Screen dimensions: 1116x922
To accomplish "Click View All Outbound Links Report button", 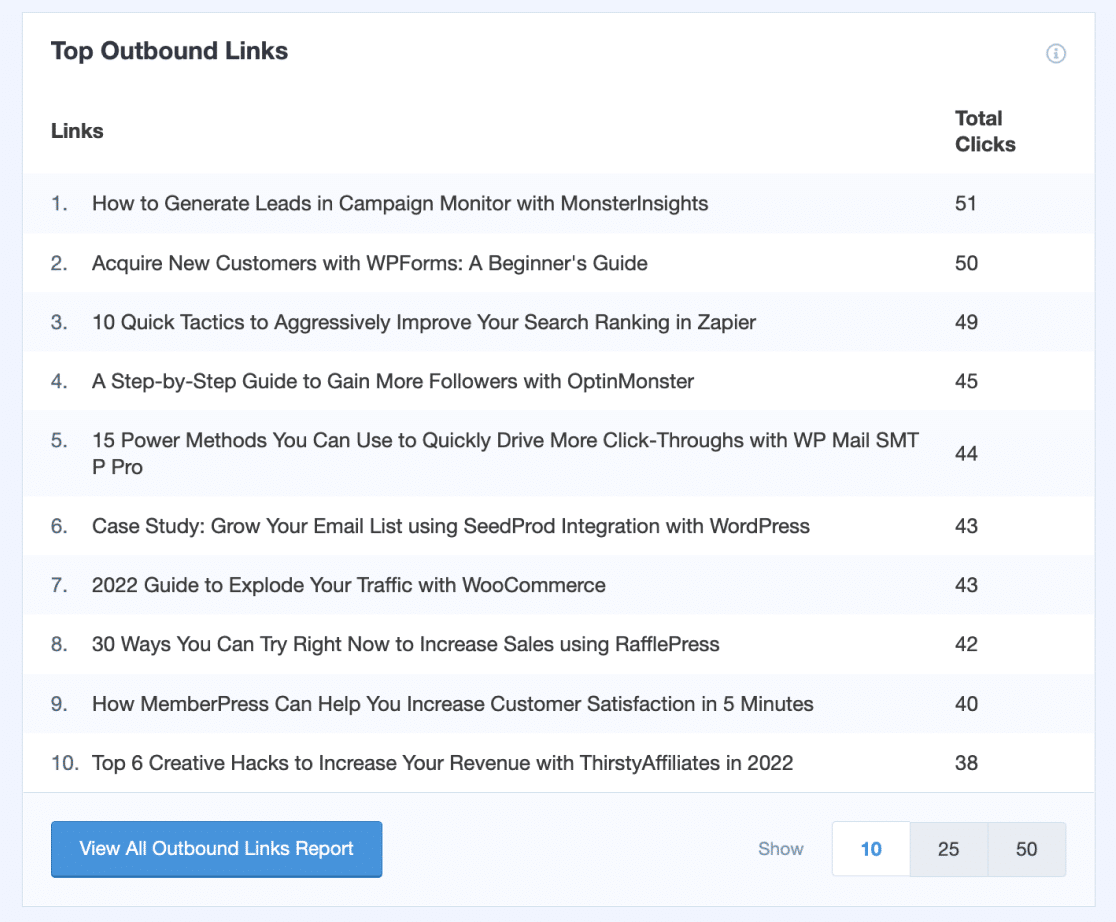I will pos(216,849).
